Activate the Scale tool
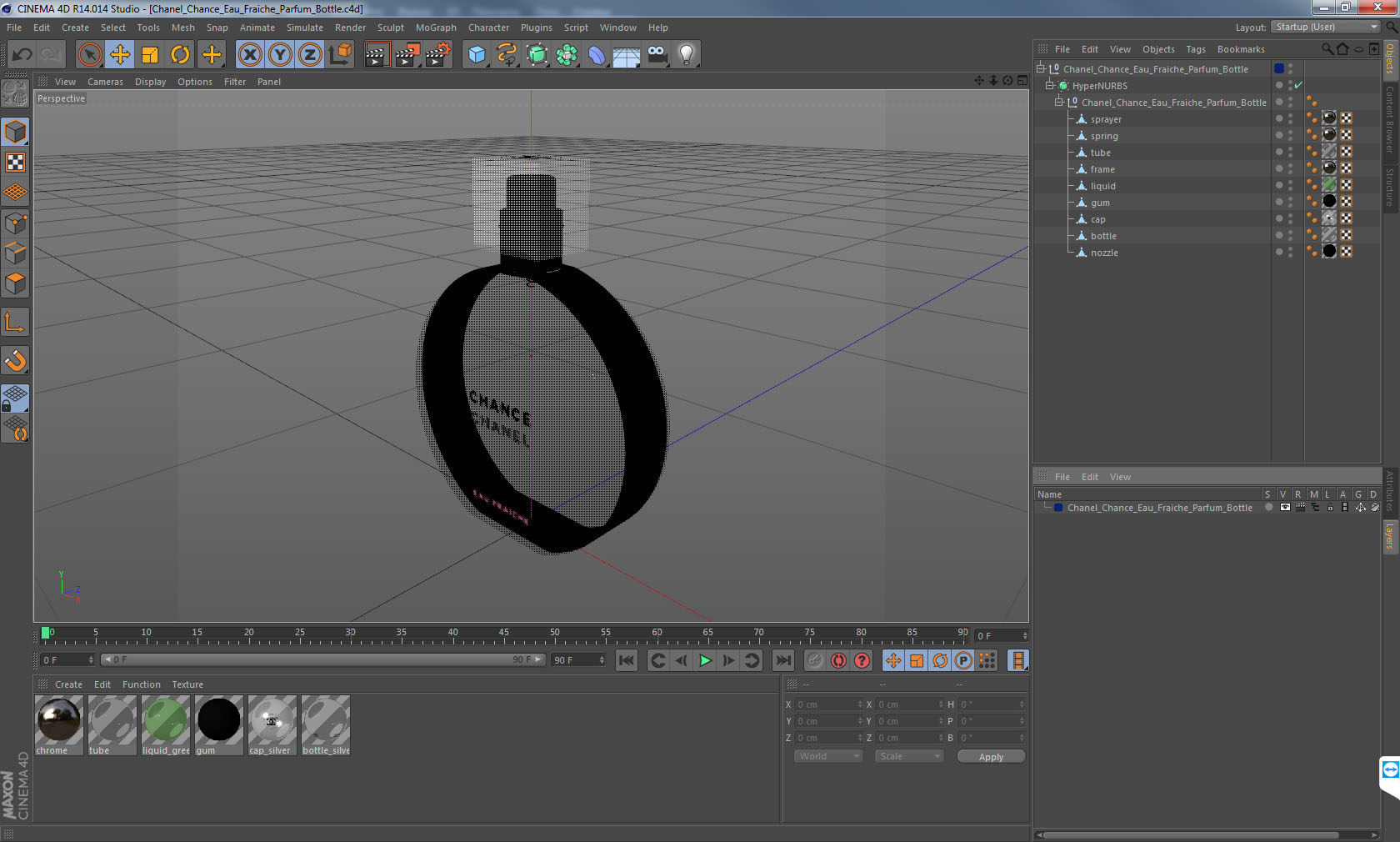This screenshot has height=842, width=1400. click(150, 55)
